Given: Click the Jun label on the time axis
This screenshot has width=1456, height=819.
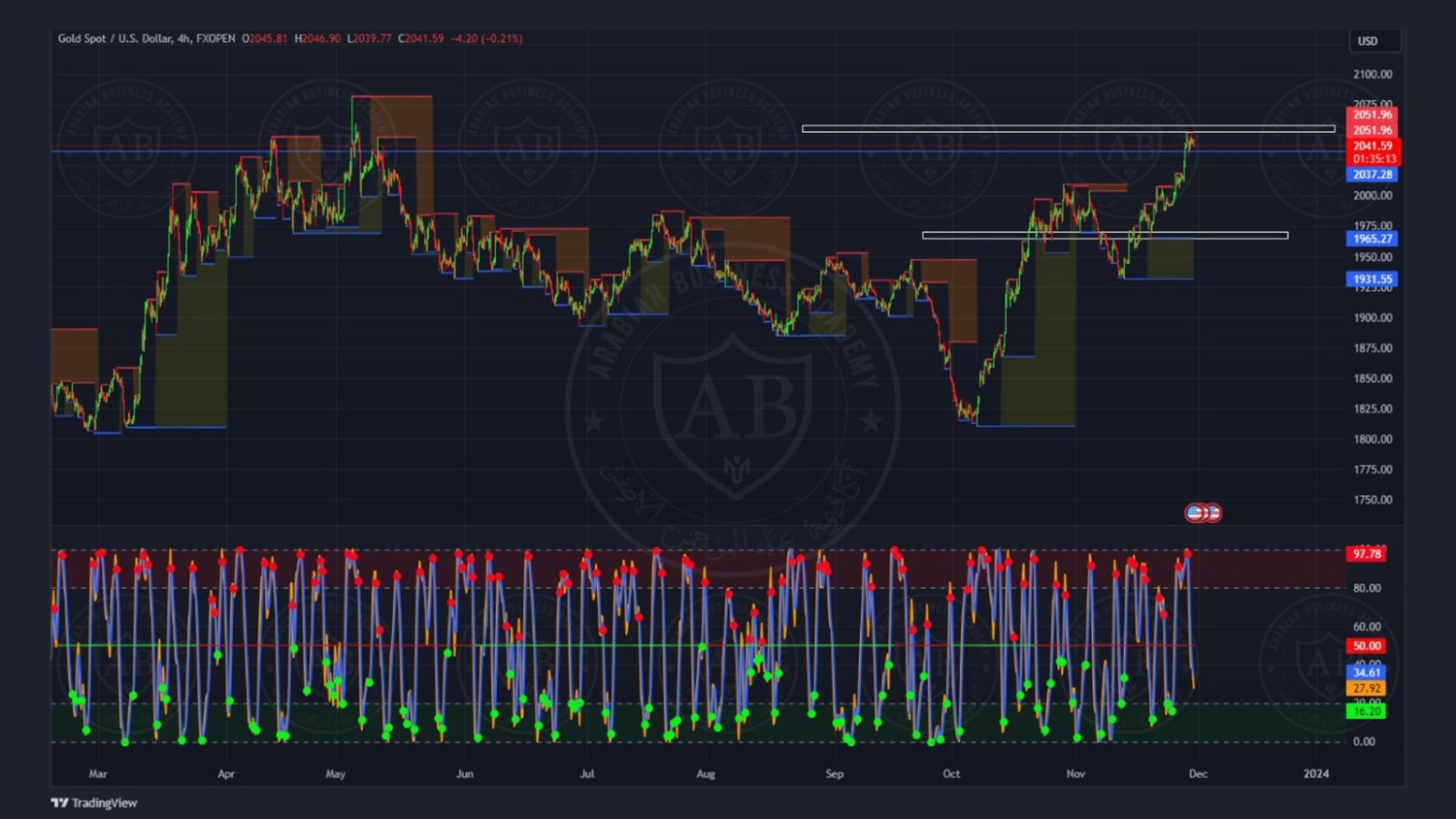Looking at the screenshot, I should tap(465, 773).
